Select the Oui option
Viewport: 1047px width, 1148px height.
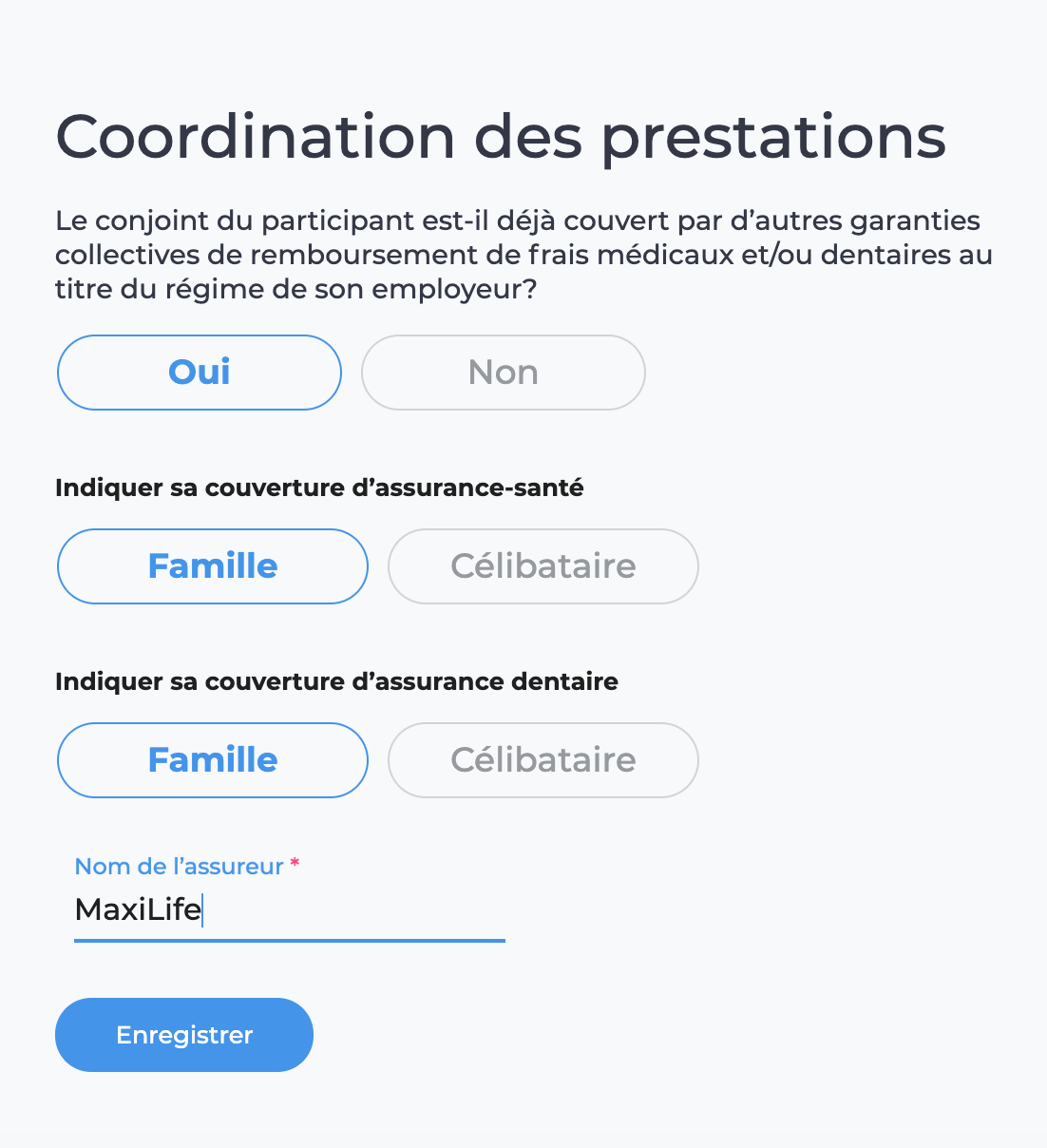click(200, 373)
